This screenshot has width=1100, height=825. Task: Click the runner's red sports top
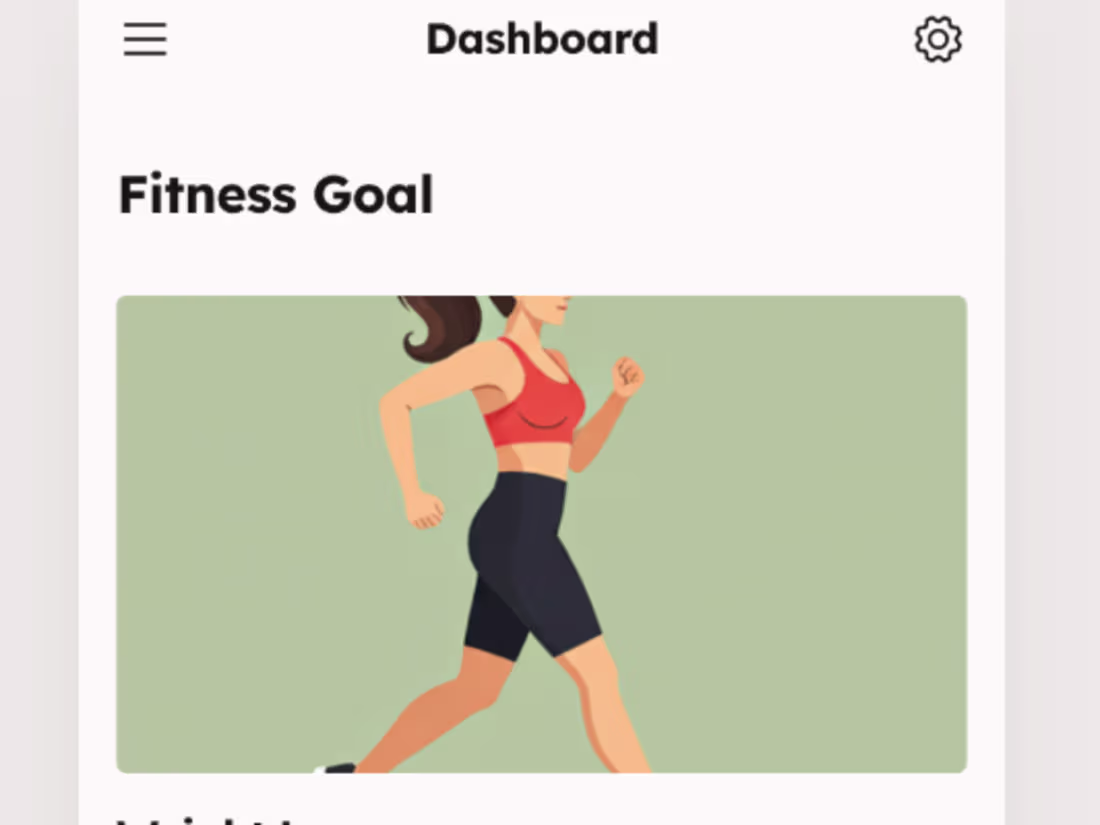[x=537, y=396]
